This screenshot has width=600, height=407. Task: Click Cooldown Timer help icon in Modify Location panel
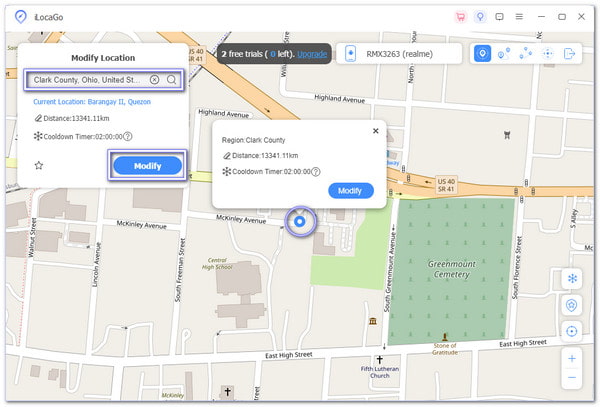[x=128, y=137]
